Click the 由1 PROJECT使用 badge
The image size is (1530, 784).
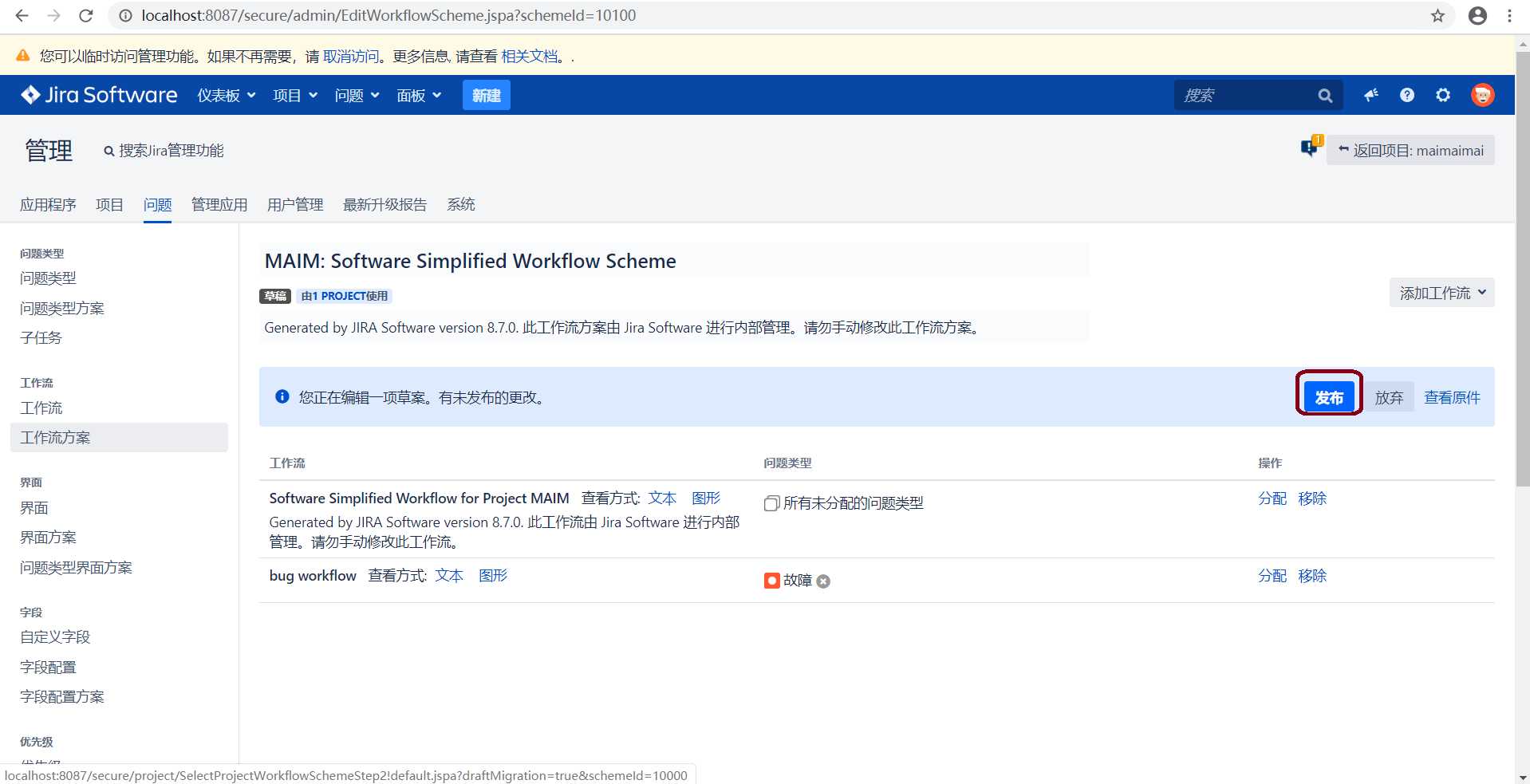344,296
